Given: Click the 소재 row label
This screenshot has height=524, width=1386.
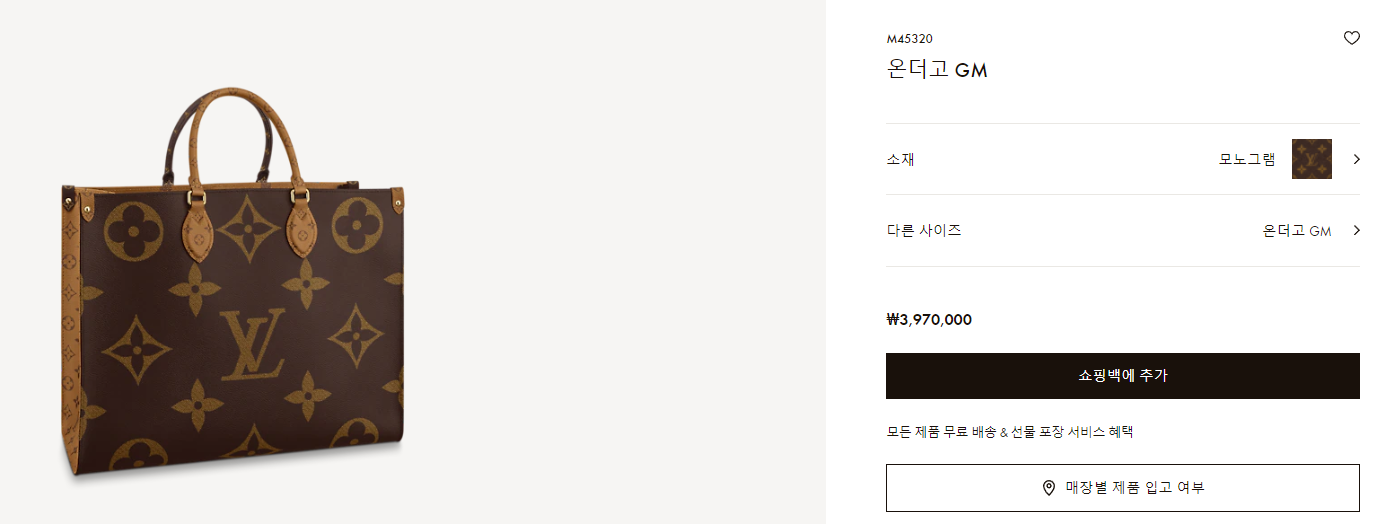Looking at the screenshot, I should tap(900, 159).
